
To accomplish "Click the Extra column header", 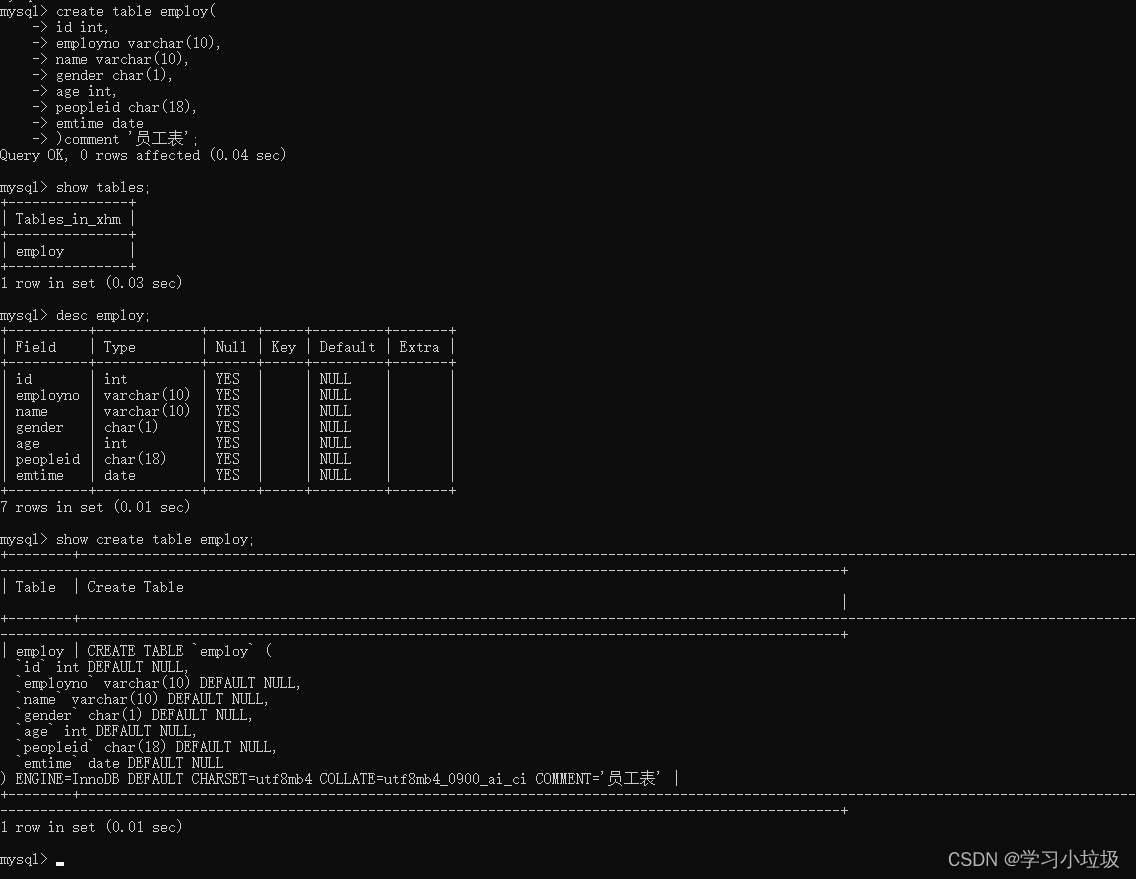I will point(419,346).
